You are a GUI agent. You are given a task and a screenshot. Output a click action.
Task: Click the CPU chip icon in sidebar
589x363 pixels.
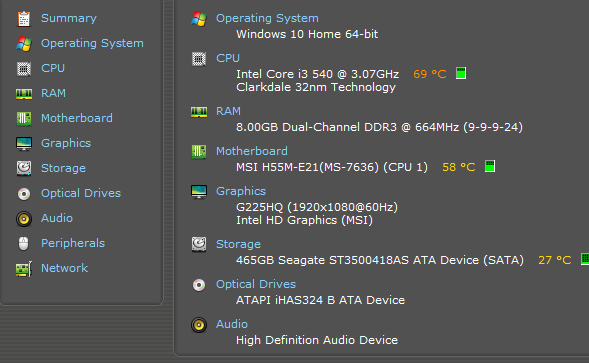[x=24, y=69]
